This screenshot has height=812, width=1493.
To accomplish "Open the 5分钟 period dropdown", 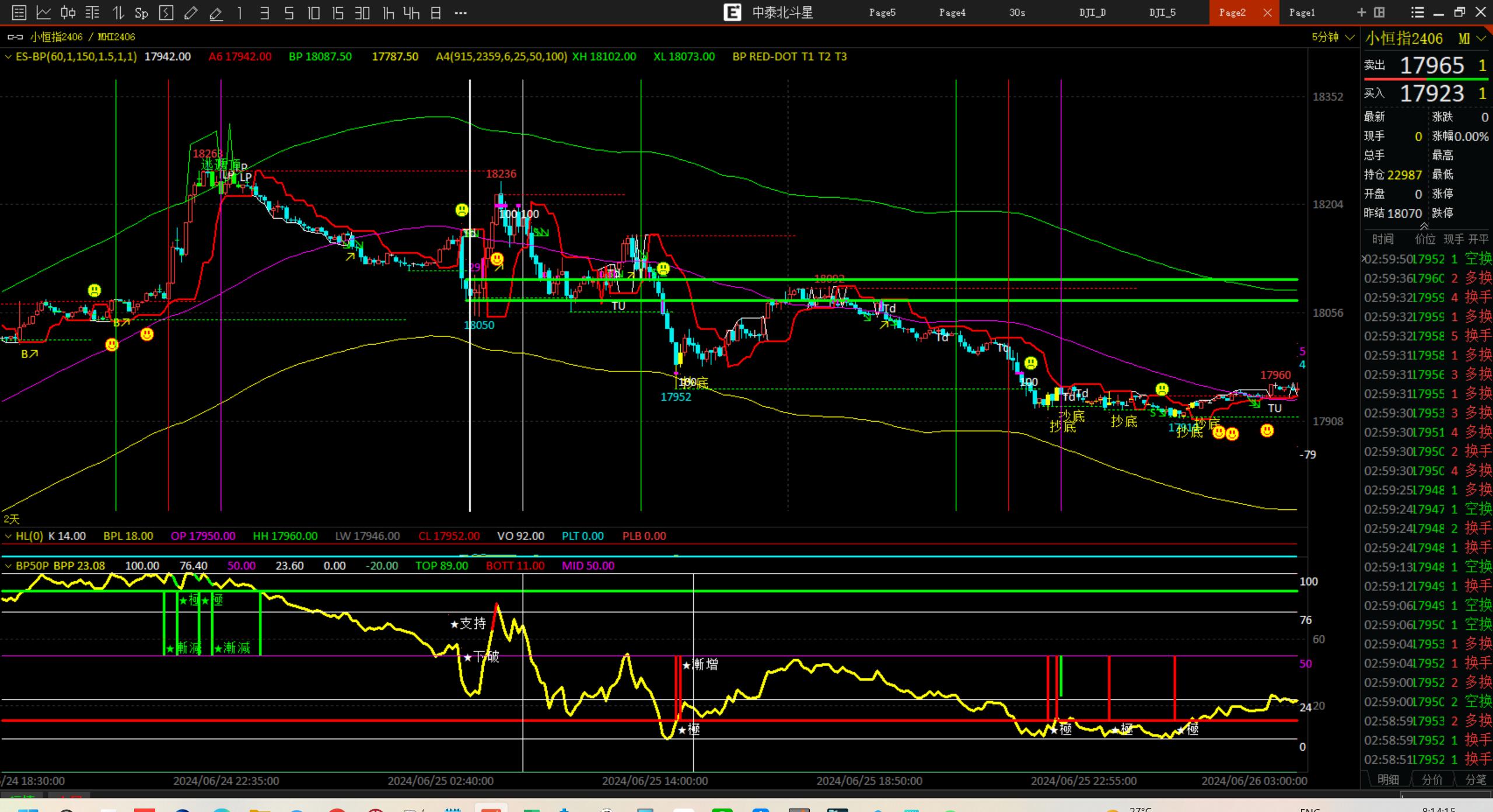I will coord(1333,37).
